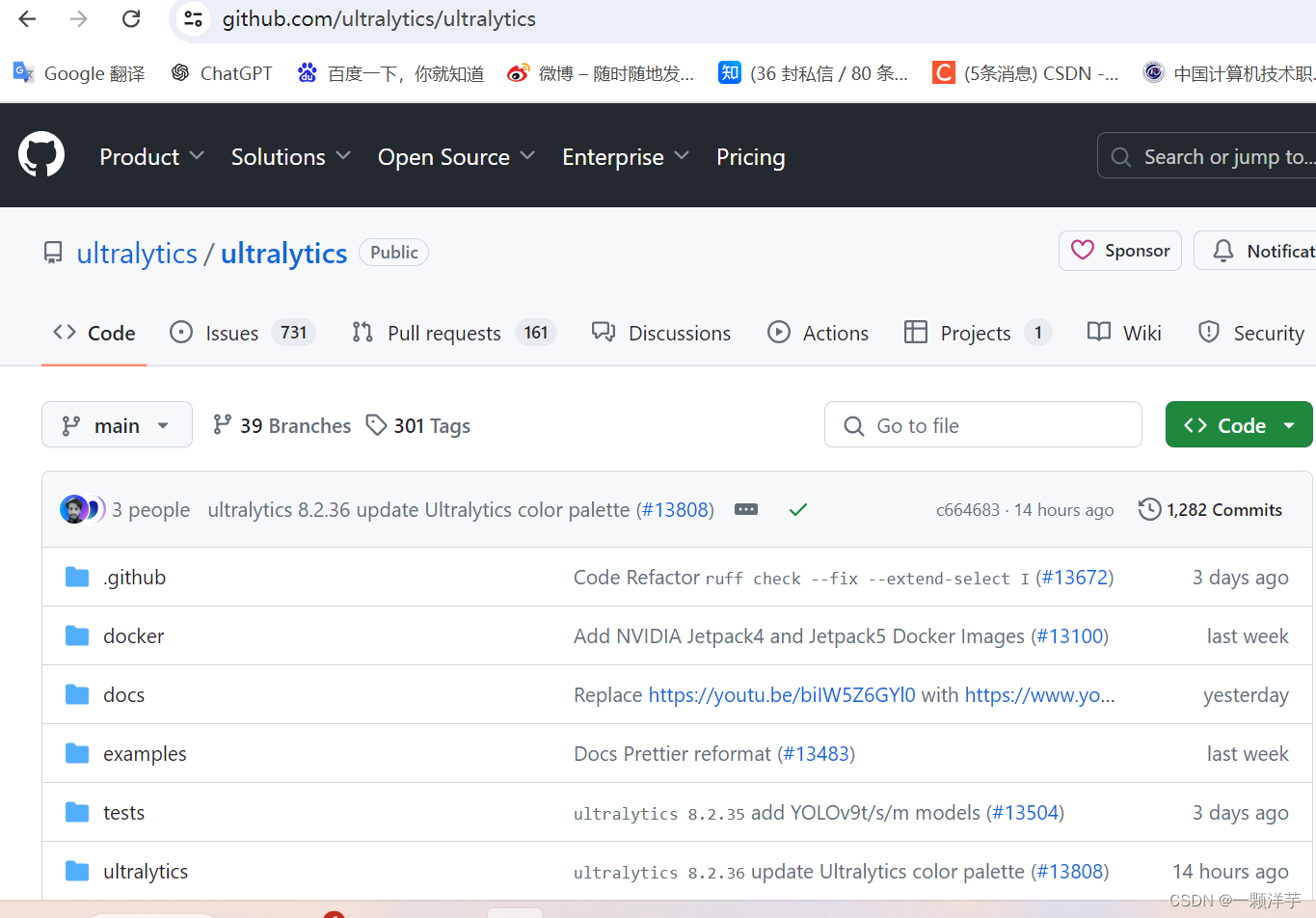Open the ultralytics owner link
Screen dimensions: 1316x918
click(137, 253)
